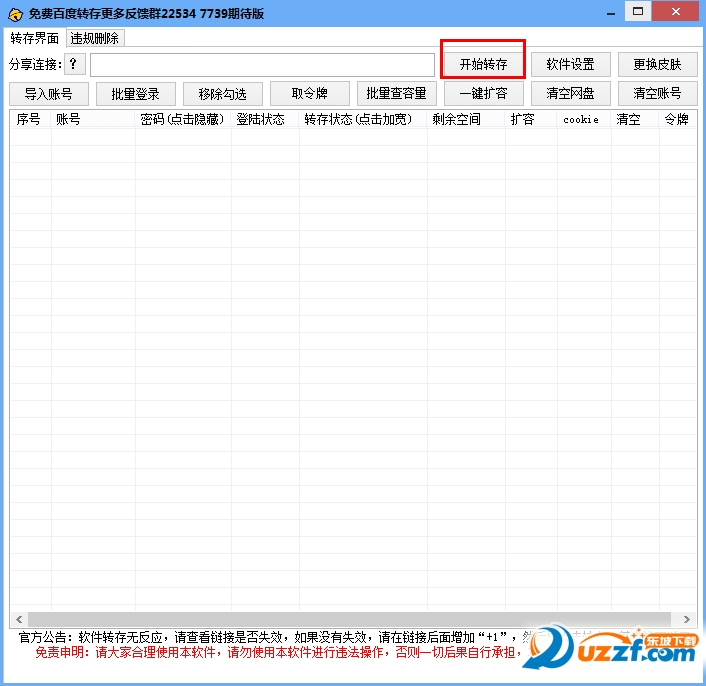
Task: Click the 账号 column header
Action: (x=92, y=119)
